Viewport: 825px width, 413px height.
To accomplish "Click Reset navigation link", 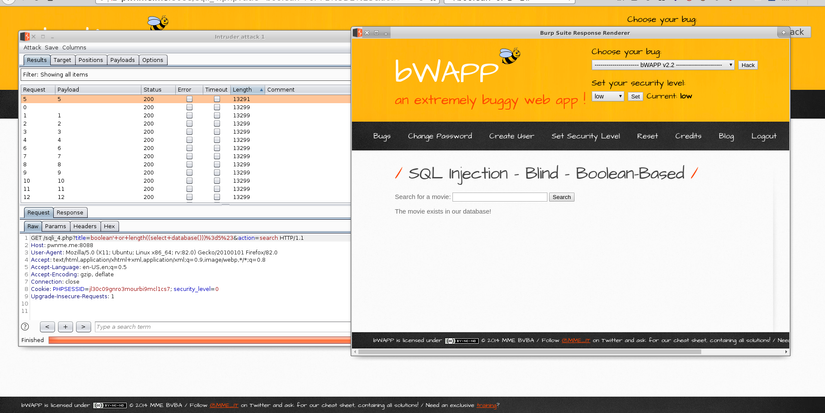I will pos(647,136).
